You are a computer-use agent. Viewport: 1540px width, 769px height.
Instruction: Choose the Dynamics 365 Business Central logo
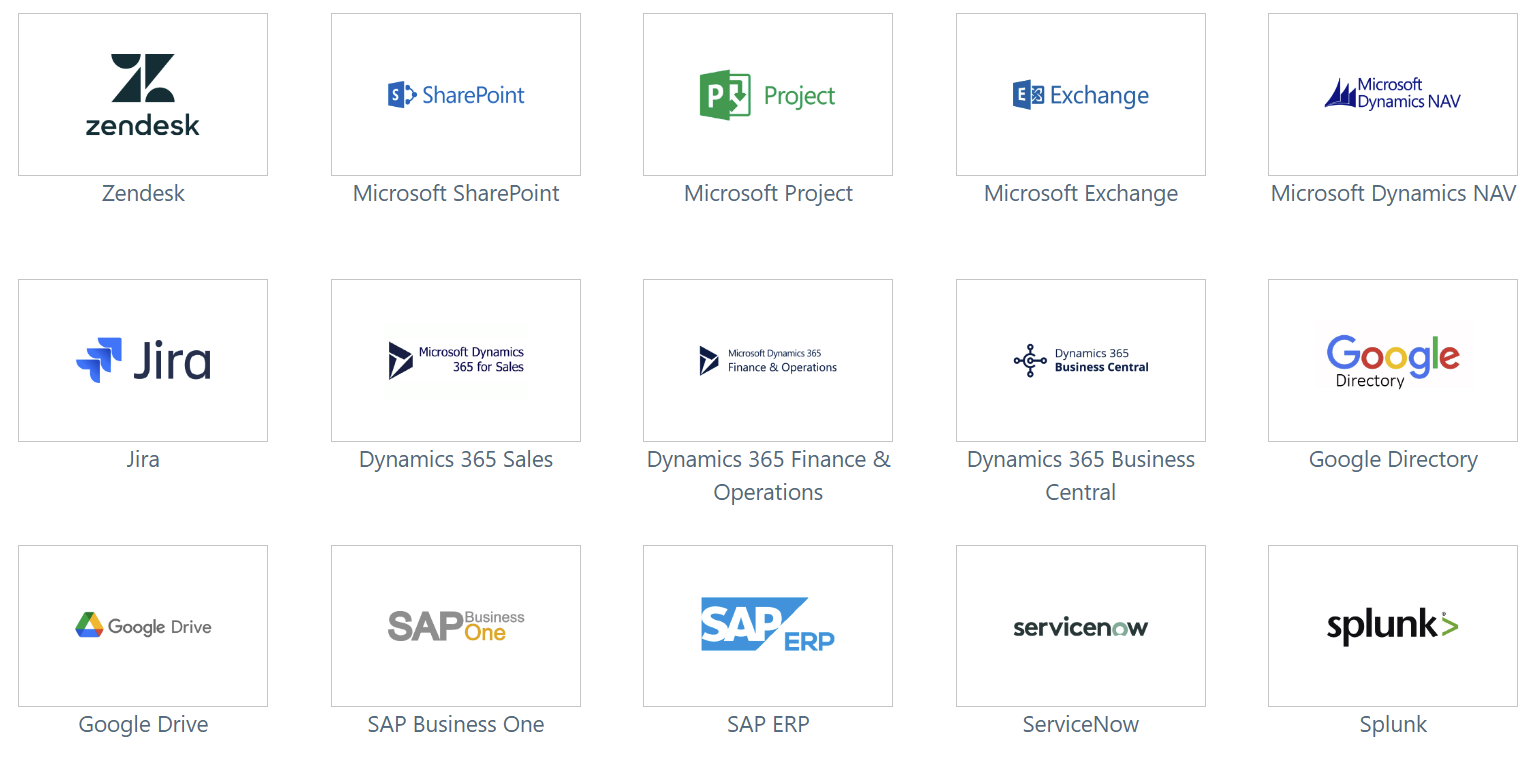click(1081, 361)
